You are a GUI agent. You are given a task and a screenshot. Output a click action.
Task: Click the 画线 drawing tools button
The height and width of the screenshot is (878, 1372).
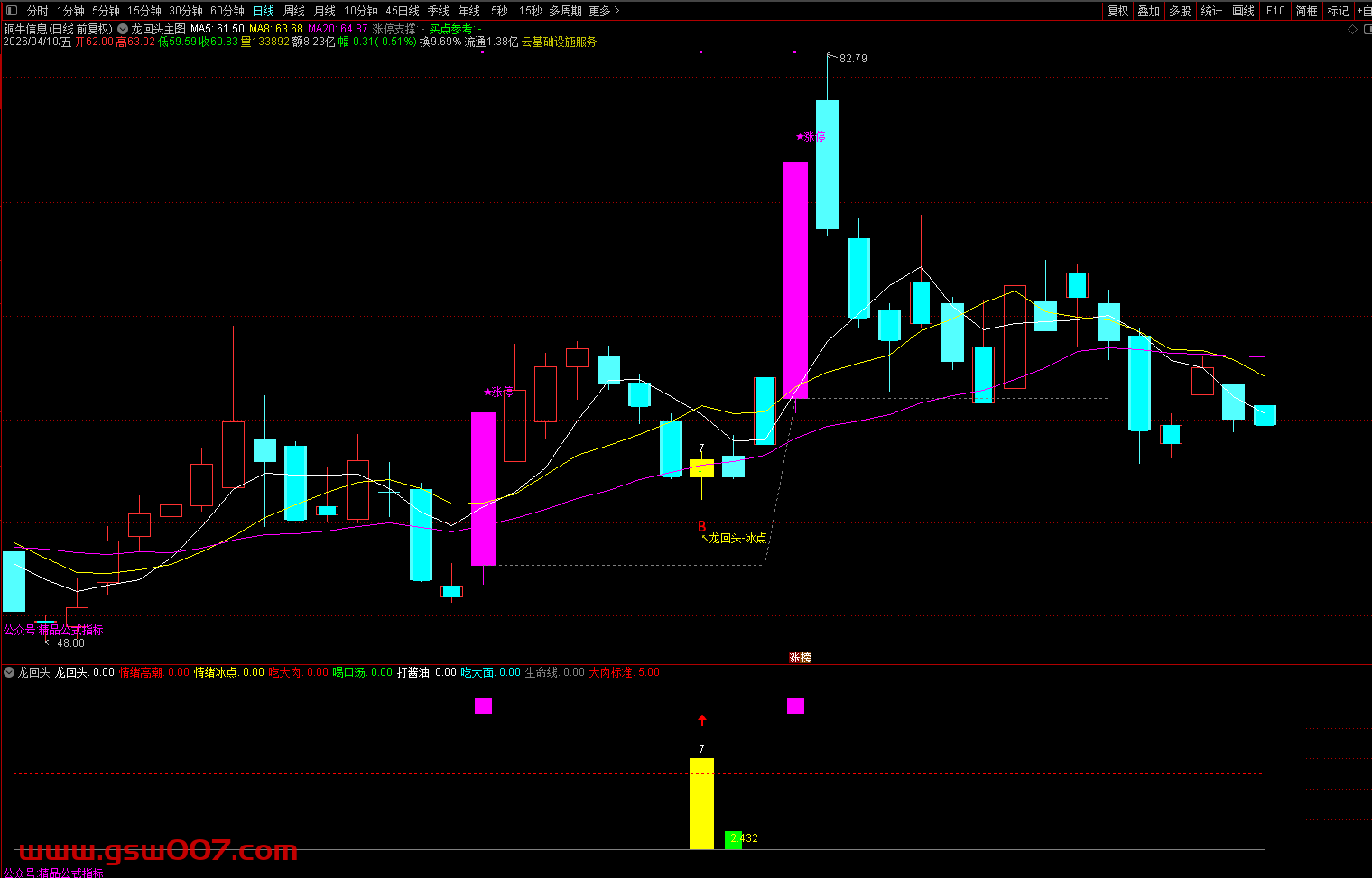coord(1243,11)
